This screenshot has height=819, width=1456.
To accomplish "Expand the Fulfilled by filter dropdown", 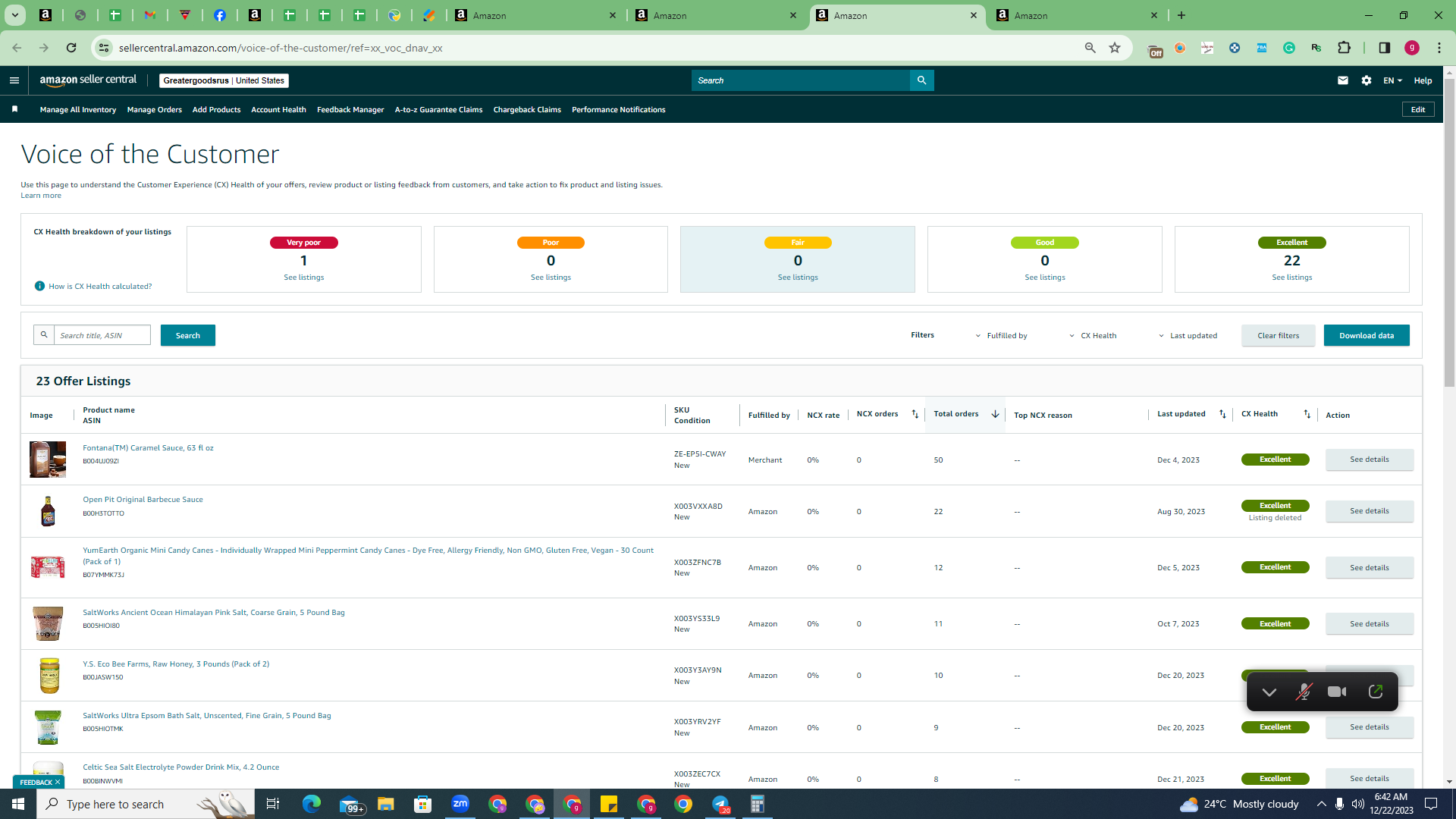I will click(1001, 335).
